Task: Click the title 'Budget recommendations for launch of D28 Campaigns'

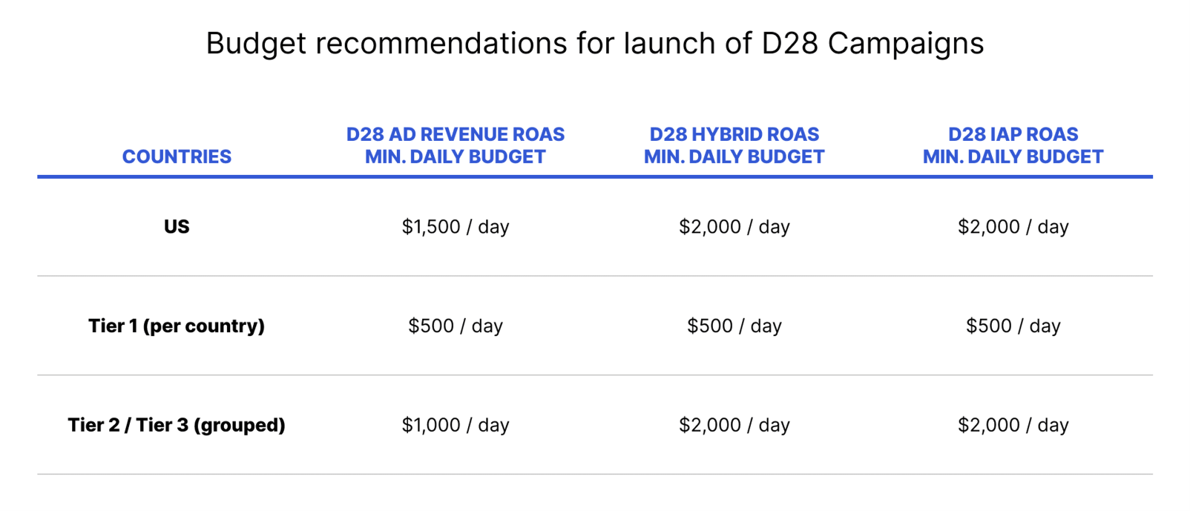Action: (594, 44)
